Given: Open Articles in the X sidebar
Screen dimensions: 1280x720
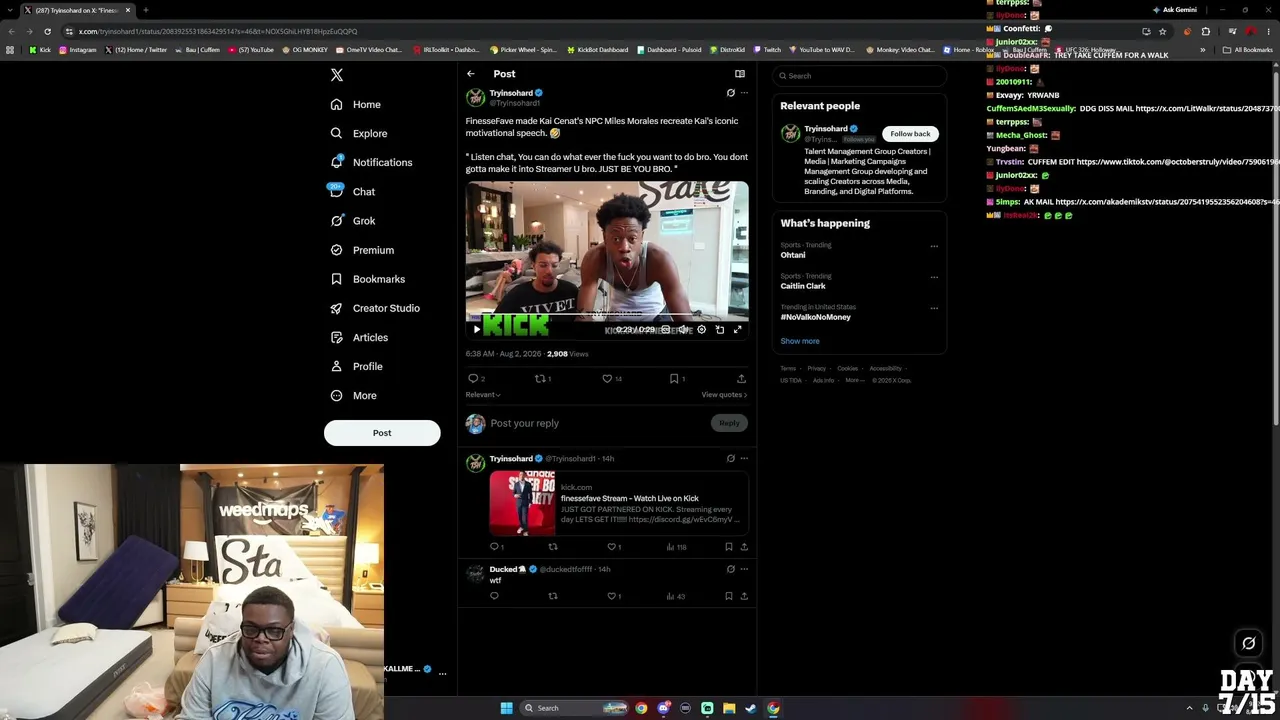Looking at the screenshot, I should [x=359, y=337].
